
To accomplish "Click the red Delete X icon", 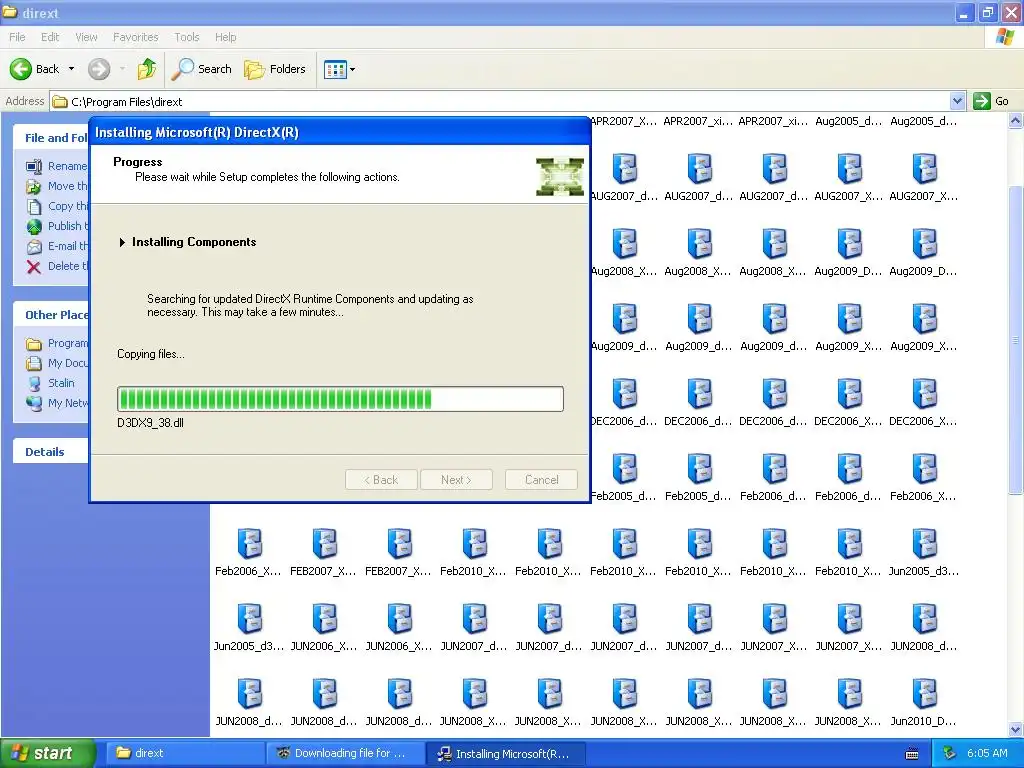I will (34, 266).
